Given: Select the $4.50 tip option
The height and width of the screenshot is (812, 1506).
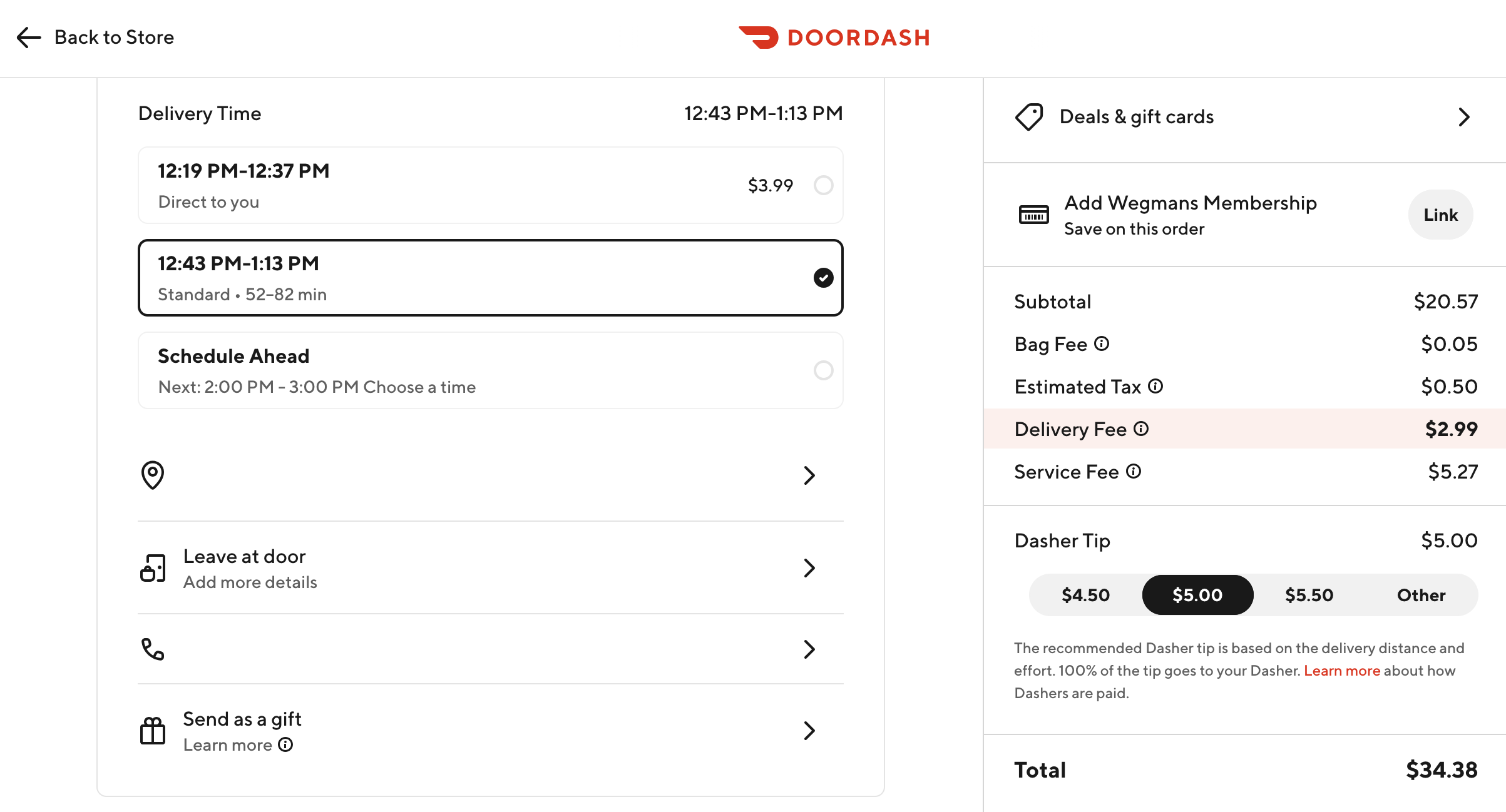Looking at the screenshot, I should pos(1085,595).
